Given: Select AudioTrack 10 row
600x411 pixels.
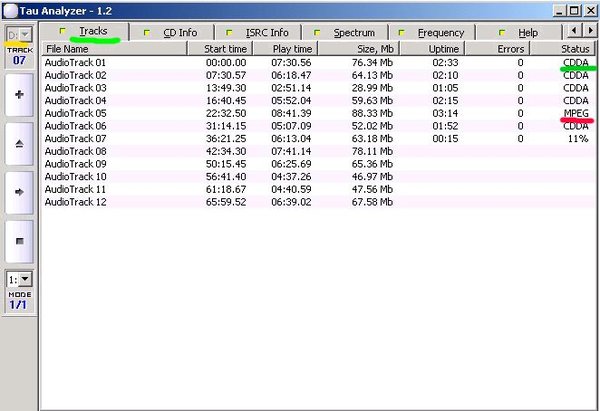Looking at the screenshot, I should coord(318,176).
